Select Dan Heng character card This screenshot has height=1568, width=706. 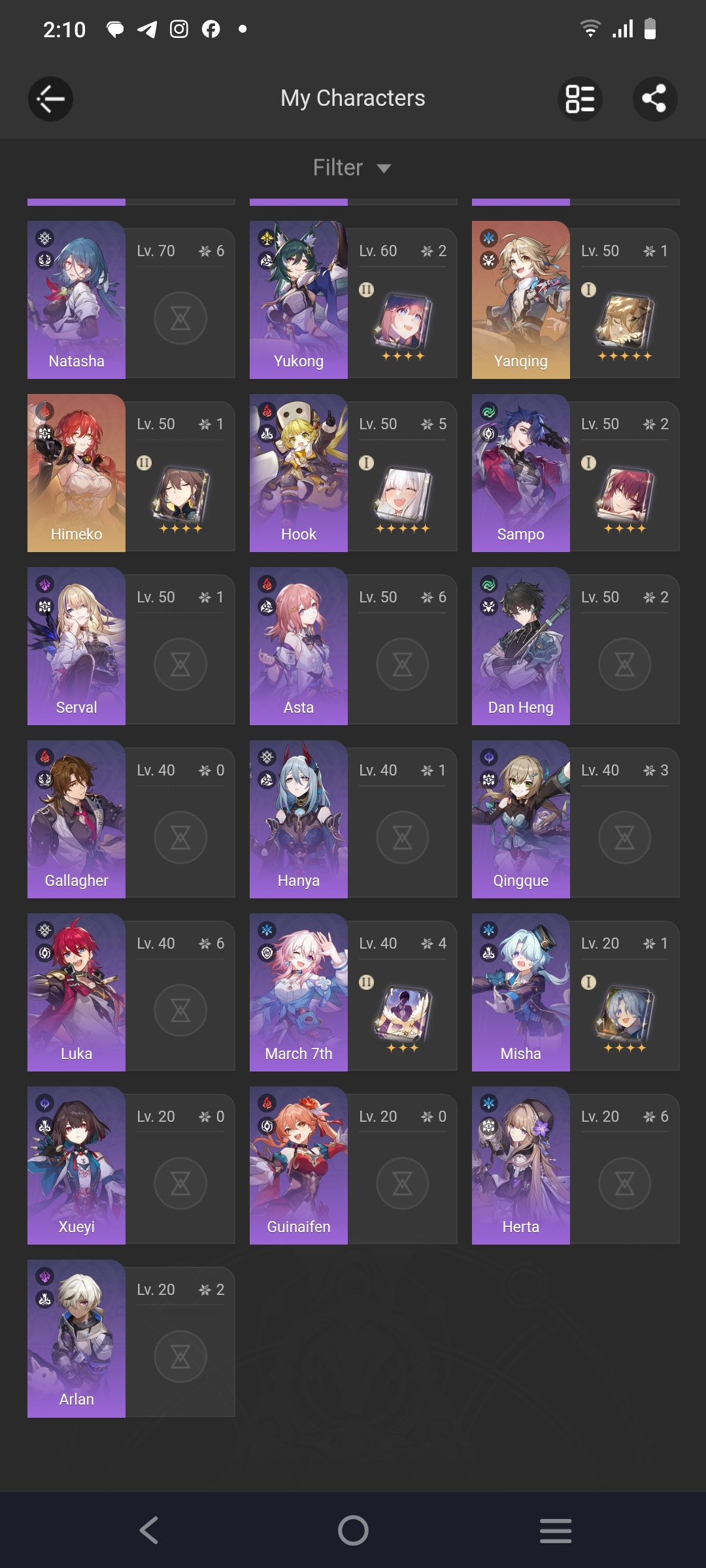coord(575,646)
